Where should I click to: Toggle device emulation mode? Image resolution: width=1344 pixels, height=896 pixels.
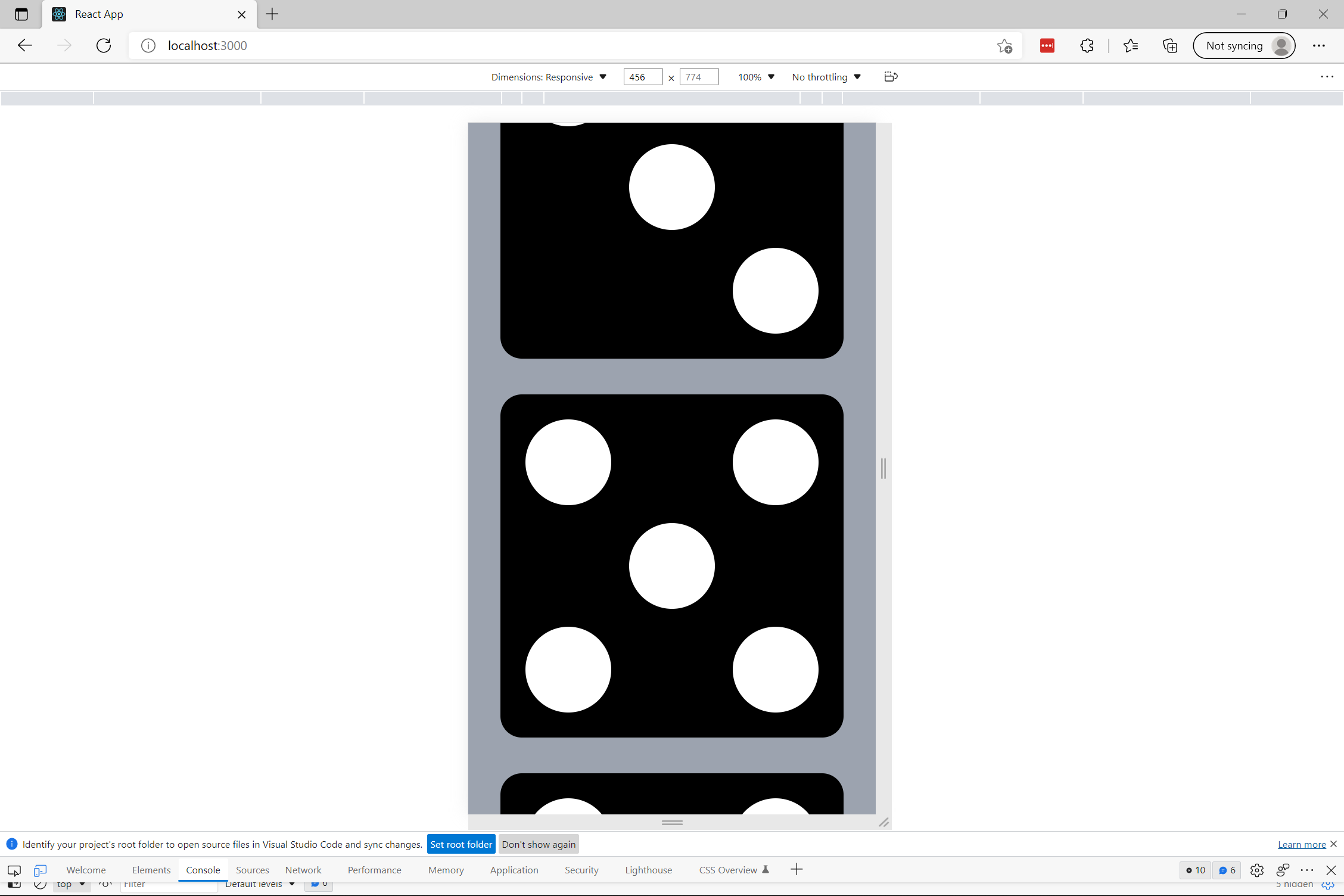pos(40,870)
